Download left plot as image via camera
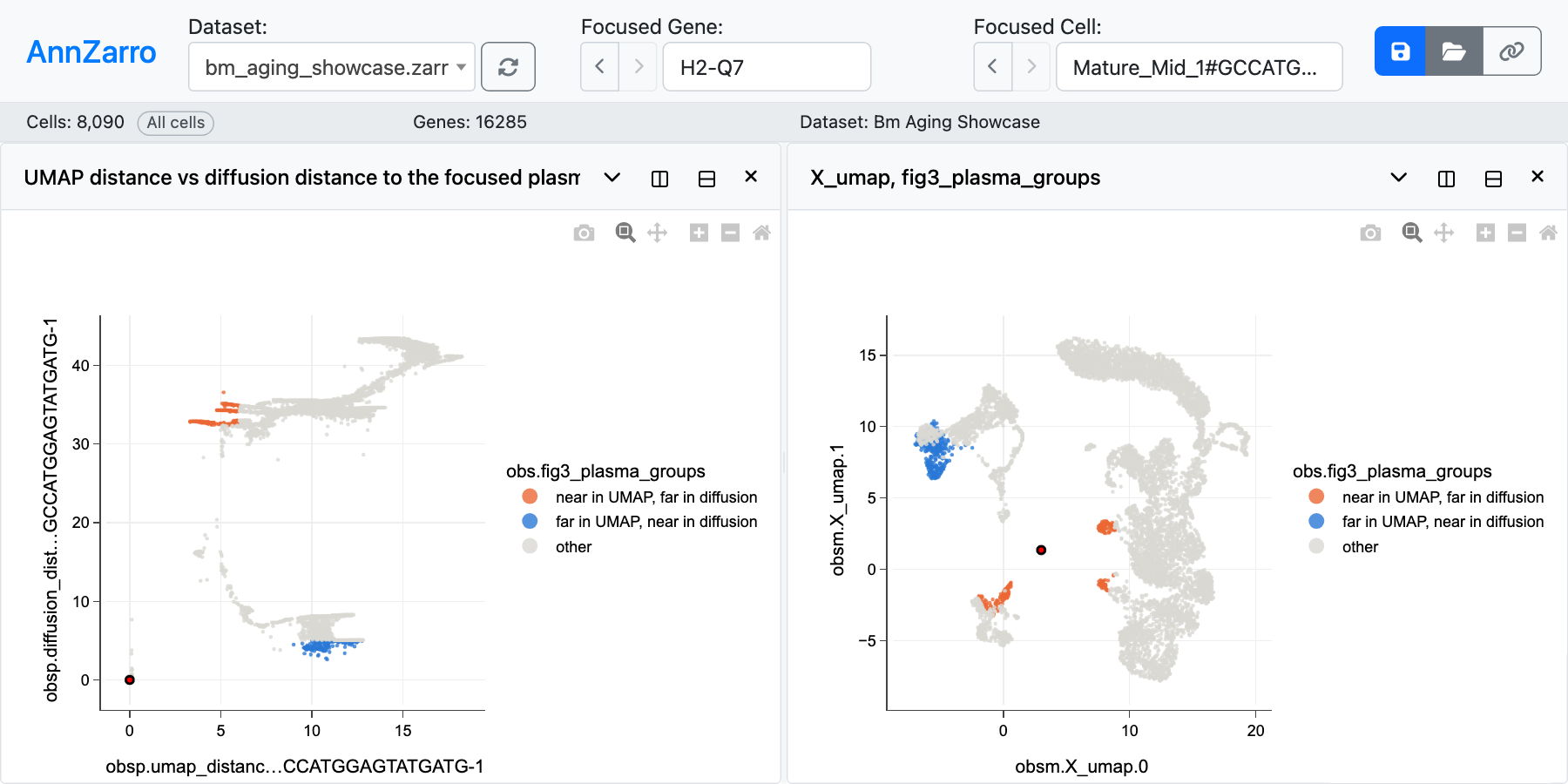This screenshot has height=784, width=1568. click(x=585, y=233)
